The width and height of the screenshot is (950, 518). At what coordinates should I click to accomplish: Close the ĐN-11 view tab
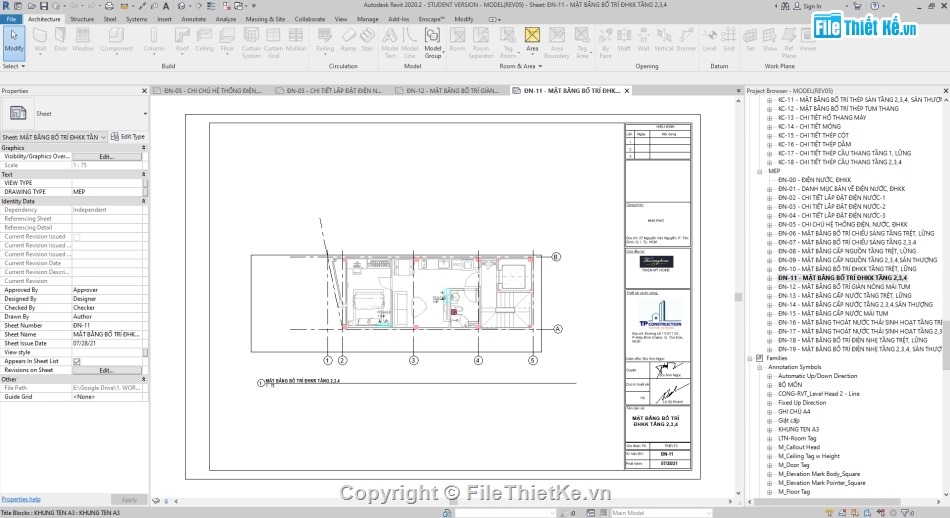pos(627,91)
